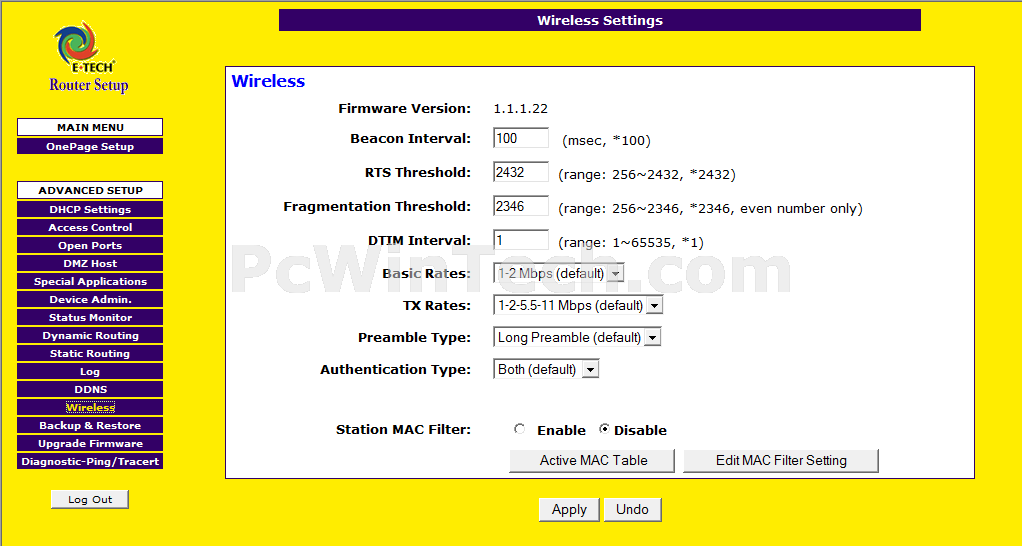
Task: Focus the Beacon Interval field
Action: coord(521,138)
